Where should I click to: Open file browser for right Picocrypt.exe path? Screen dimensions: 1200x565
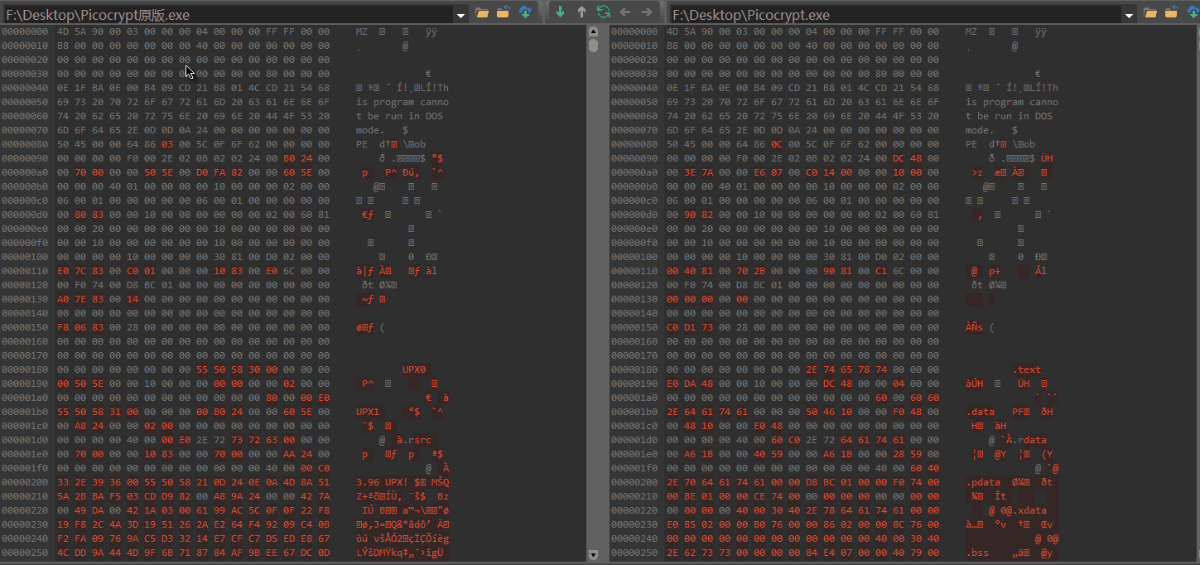pyautogui.click(x=1150, y=13)
